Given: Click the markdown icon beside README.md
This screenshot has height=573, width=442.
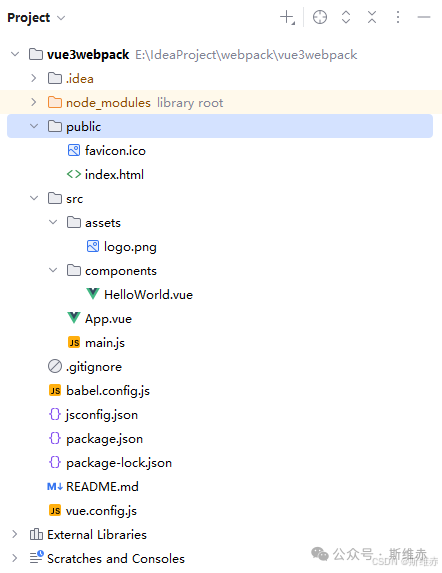Looking at the screenshot, I should (55, 487).
